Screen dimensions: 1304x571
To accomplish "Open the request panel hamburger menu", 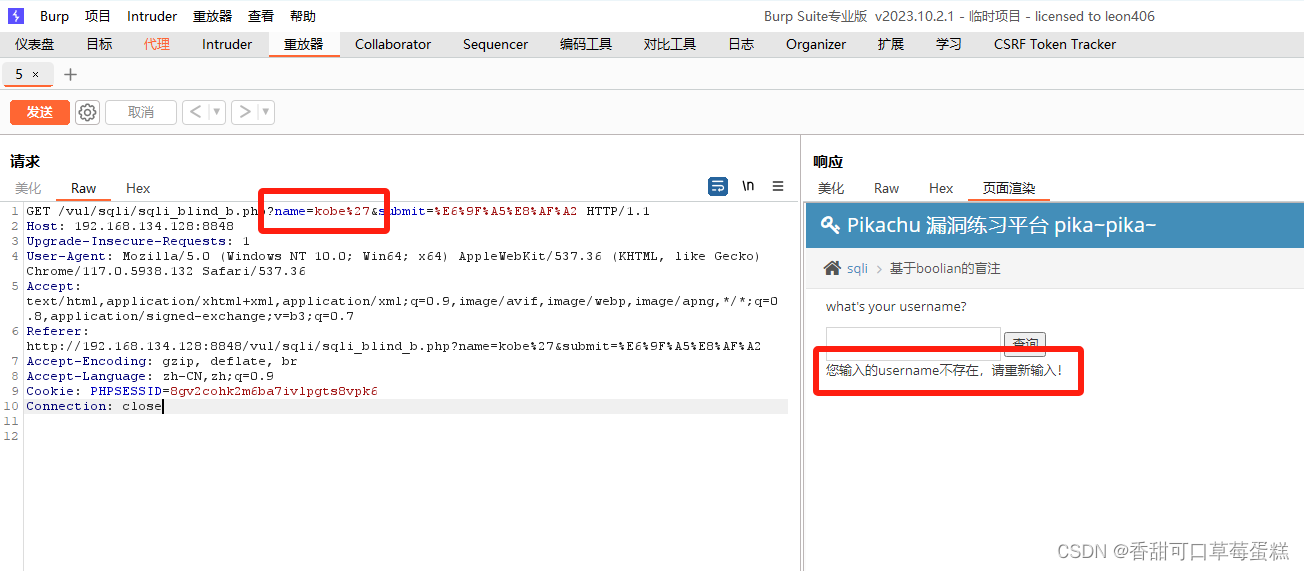I will pos(778,187).
